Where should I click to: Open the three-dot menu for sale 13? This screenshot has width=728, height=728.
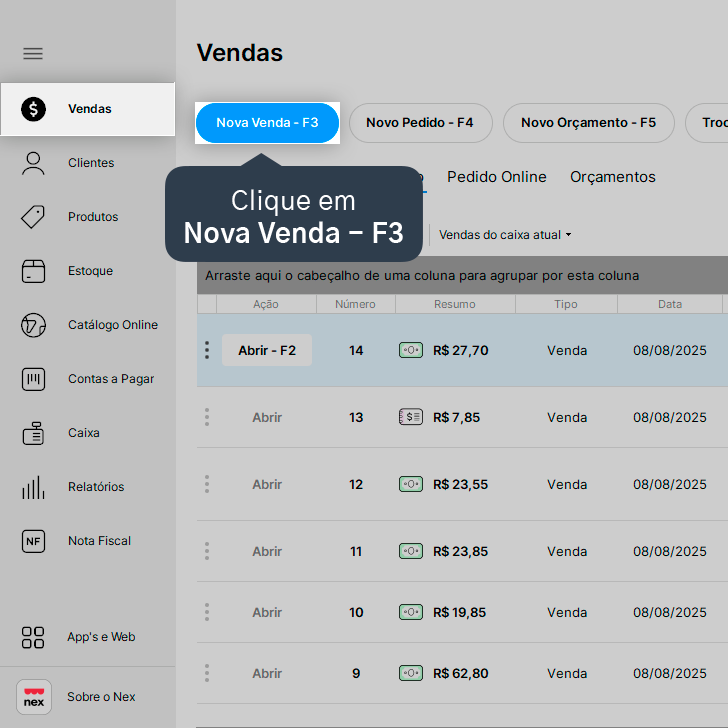tap(207, 417)
